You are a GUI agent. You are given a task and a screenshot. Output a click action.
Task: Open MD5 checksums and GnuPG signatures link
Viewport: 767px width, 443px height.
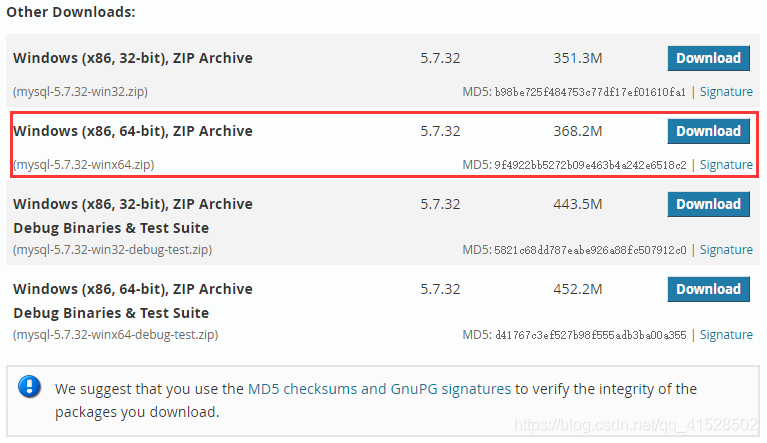tap(380, 389)
